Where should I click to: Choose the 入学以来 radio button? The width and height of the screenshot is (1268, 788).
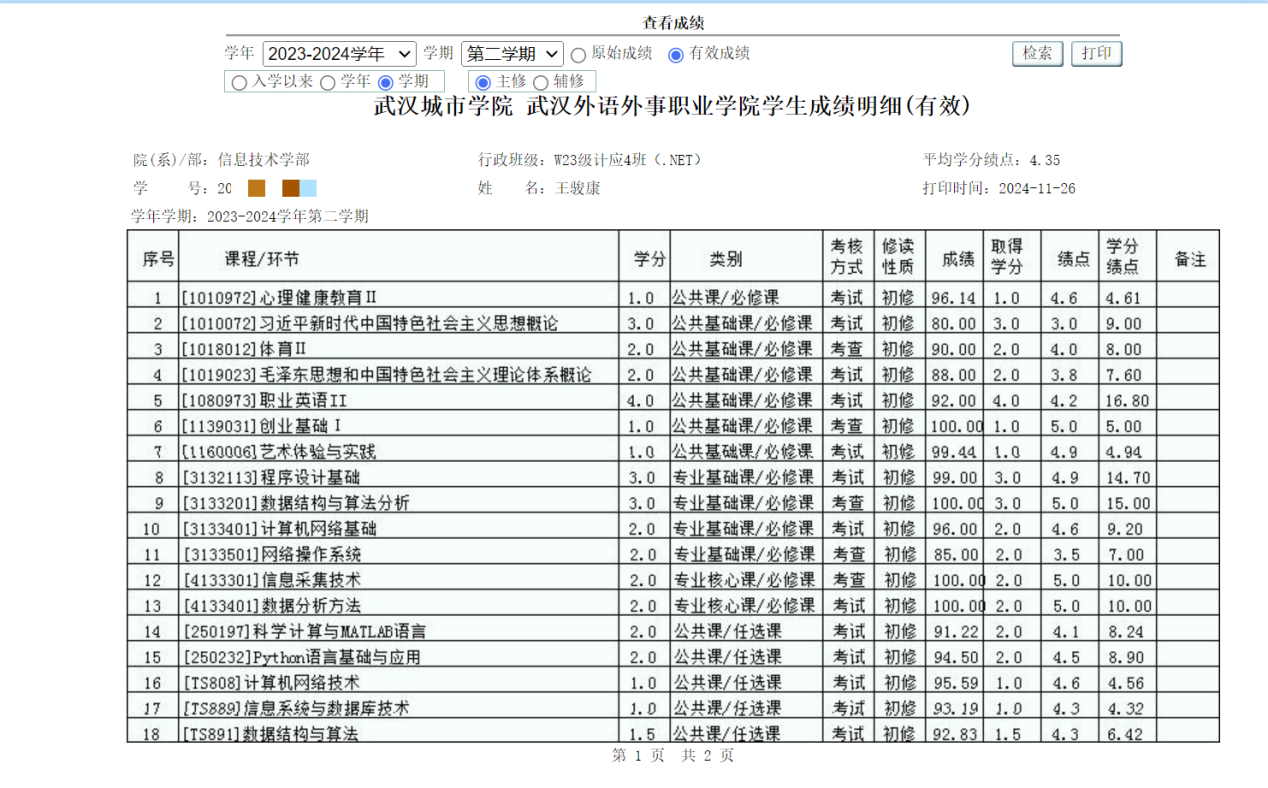(x=239, y=83)
